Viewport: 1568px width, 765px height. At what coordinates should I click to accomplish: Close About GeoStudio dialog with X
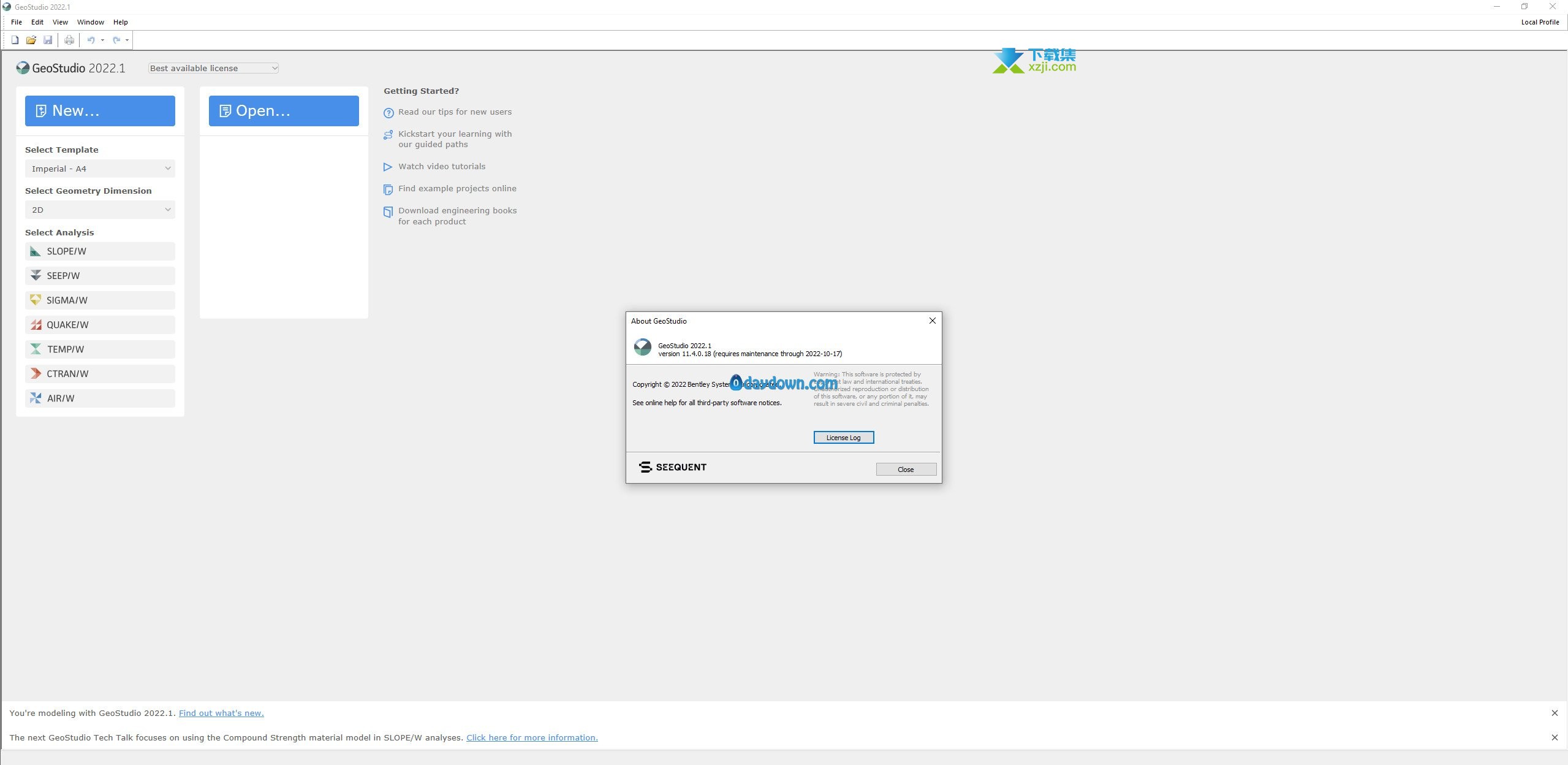(932, 321)
